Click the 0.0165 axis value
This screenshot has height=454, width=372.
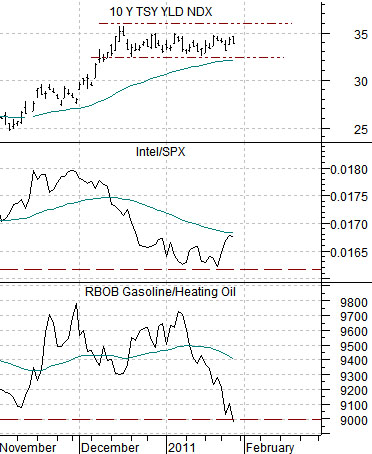pyautogui.click(x=349, y=253)
